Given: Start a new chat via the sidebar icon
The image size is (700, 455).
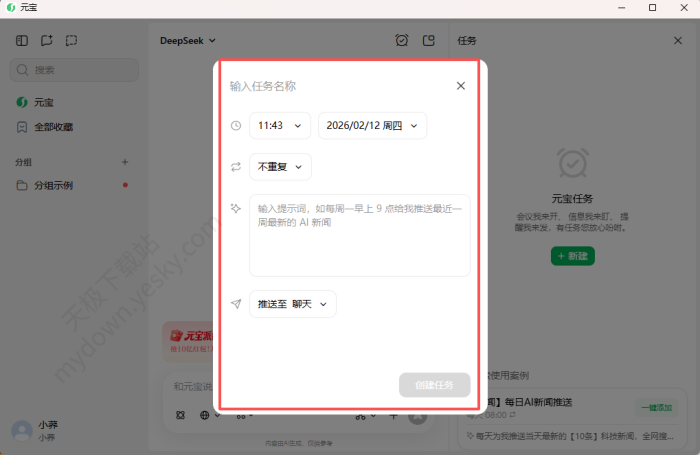Looking at the screenshot, I should click(x=46, y=41).
